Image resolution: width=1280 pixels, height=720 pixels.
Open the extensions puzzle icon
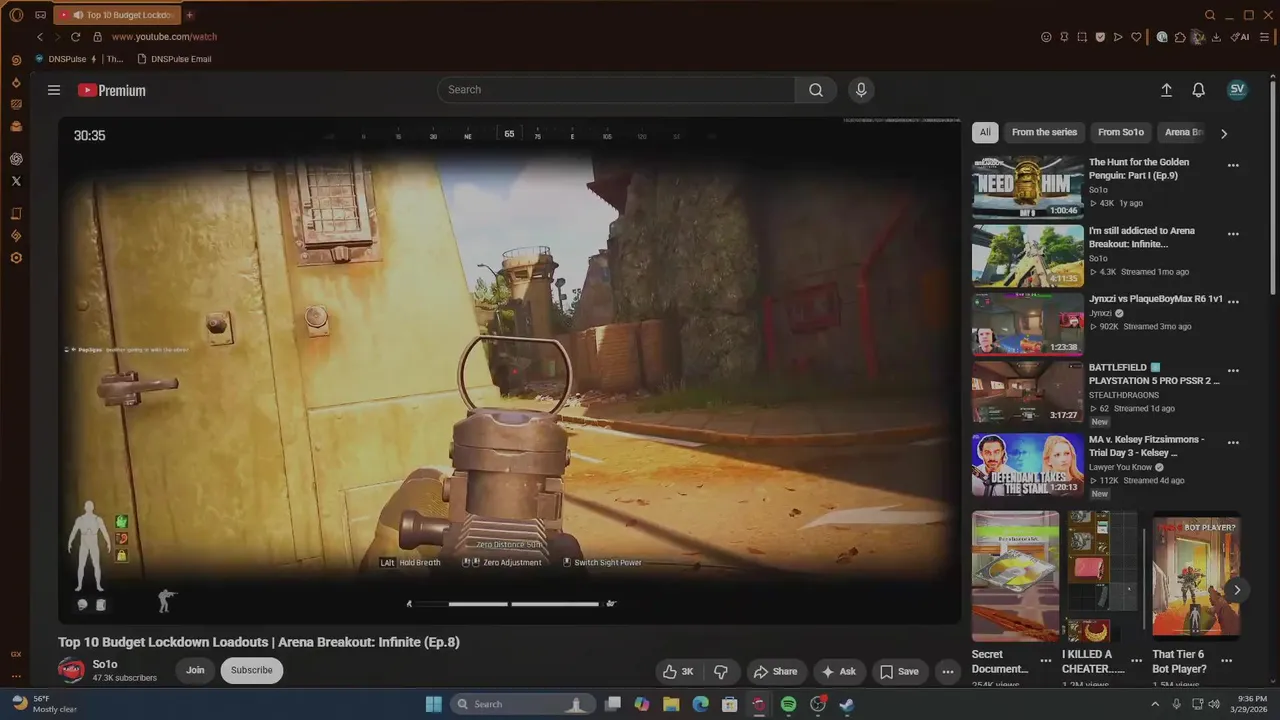[1180, 37]
